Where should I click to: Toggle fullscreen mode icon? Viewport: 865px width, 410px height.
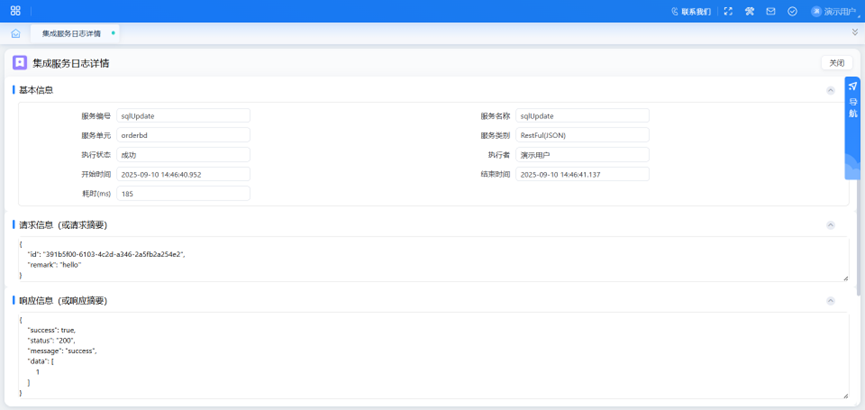[728, 11]
